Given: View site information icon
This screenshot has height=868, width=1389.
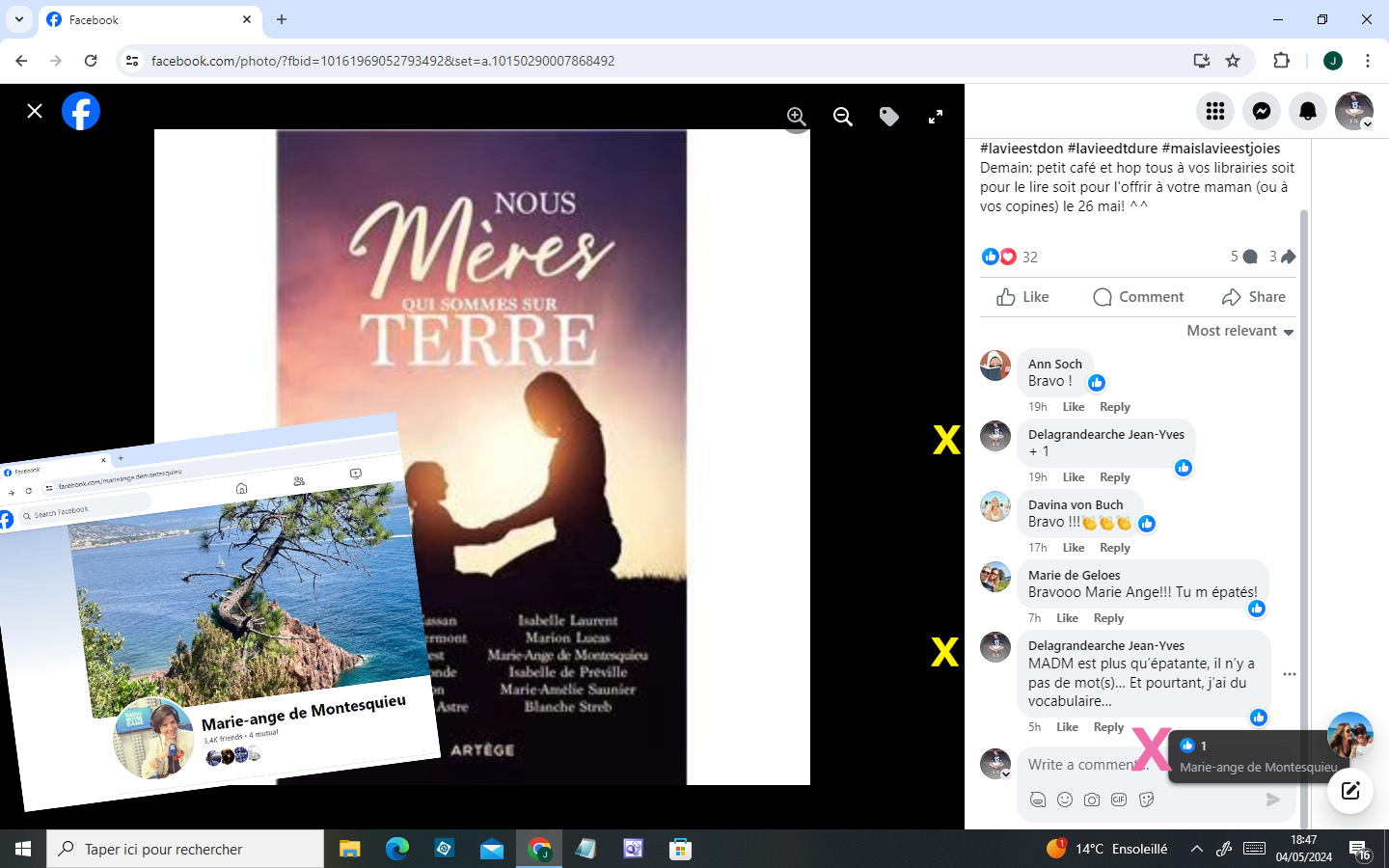Looking at the screenshot, I should click(x=132, y=61).
